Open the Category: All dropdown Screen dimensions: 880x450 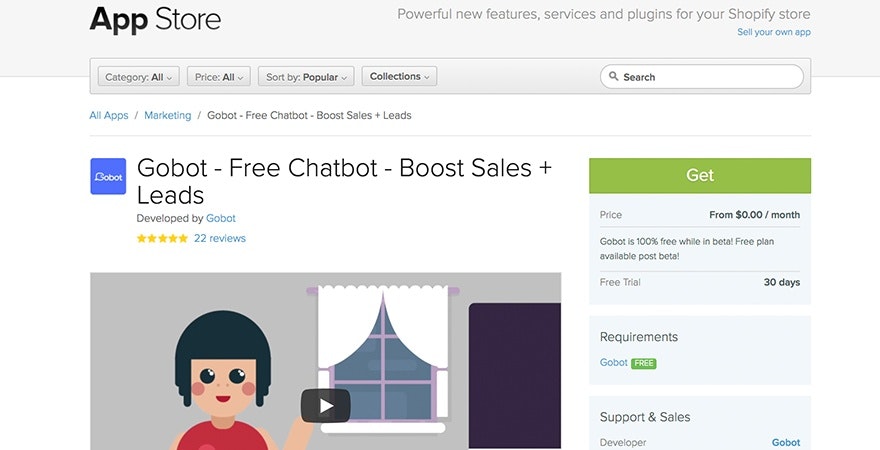pos(139,77)
